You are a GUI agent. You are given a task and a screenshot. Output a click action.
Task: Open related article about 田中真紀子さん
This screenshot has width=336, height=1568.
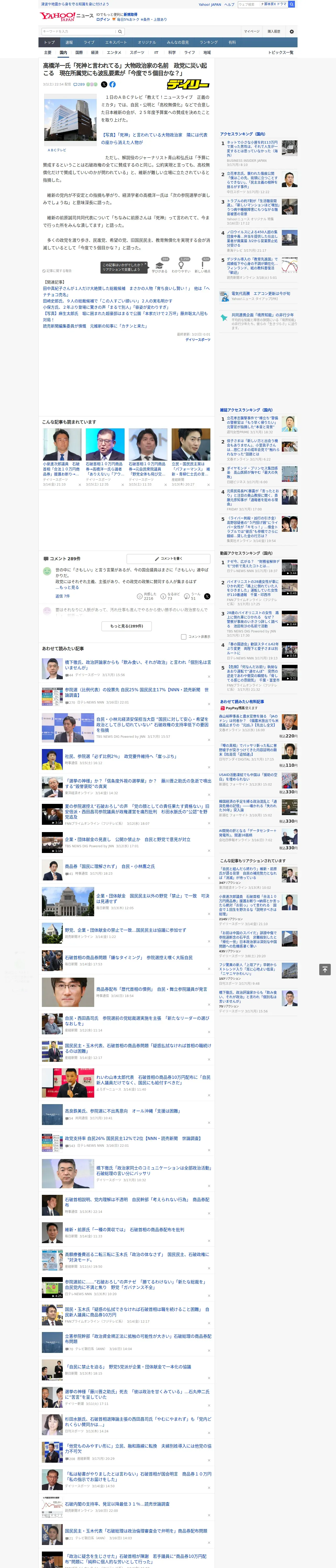126,292
